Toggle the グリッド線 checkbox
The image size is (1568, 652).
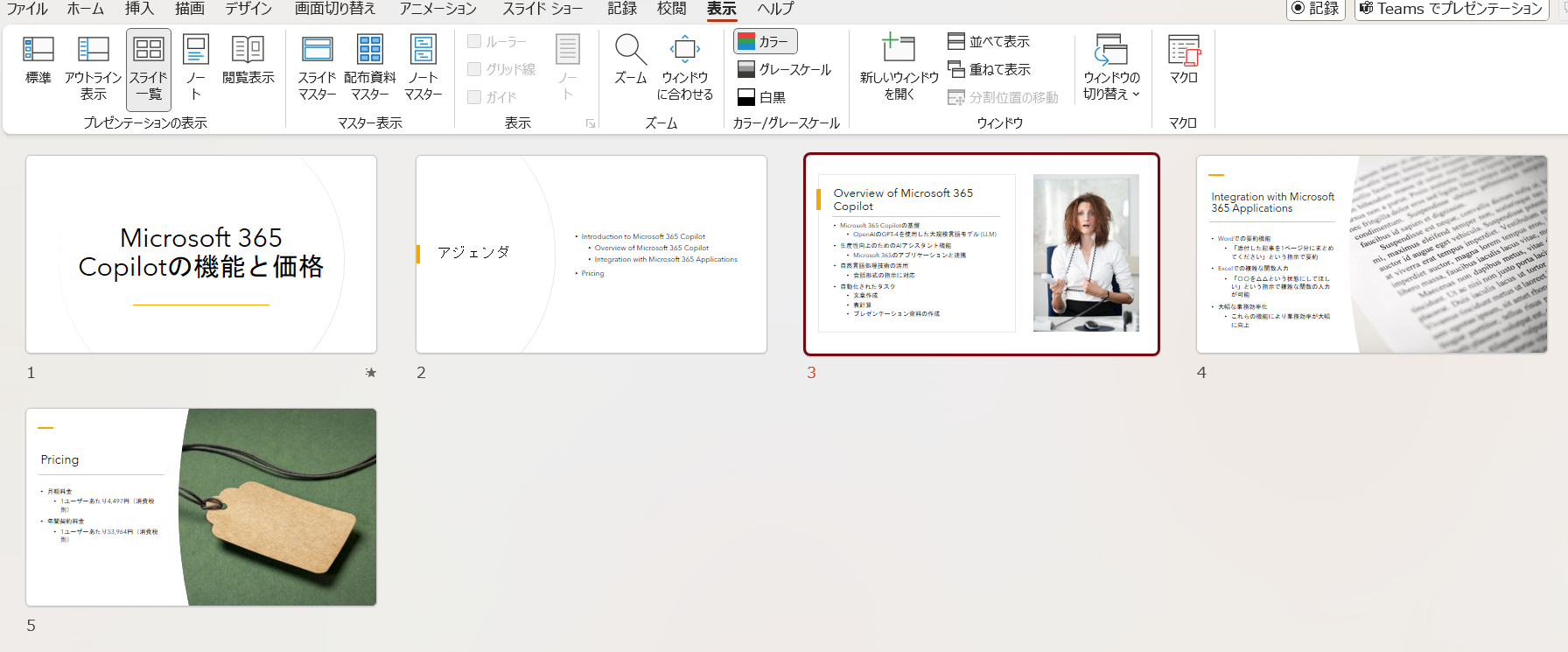[x=474, y=69]
